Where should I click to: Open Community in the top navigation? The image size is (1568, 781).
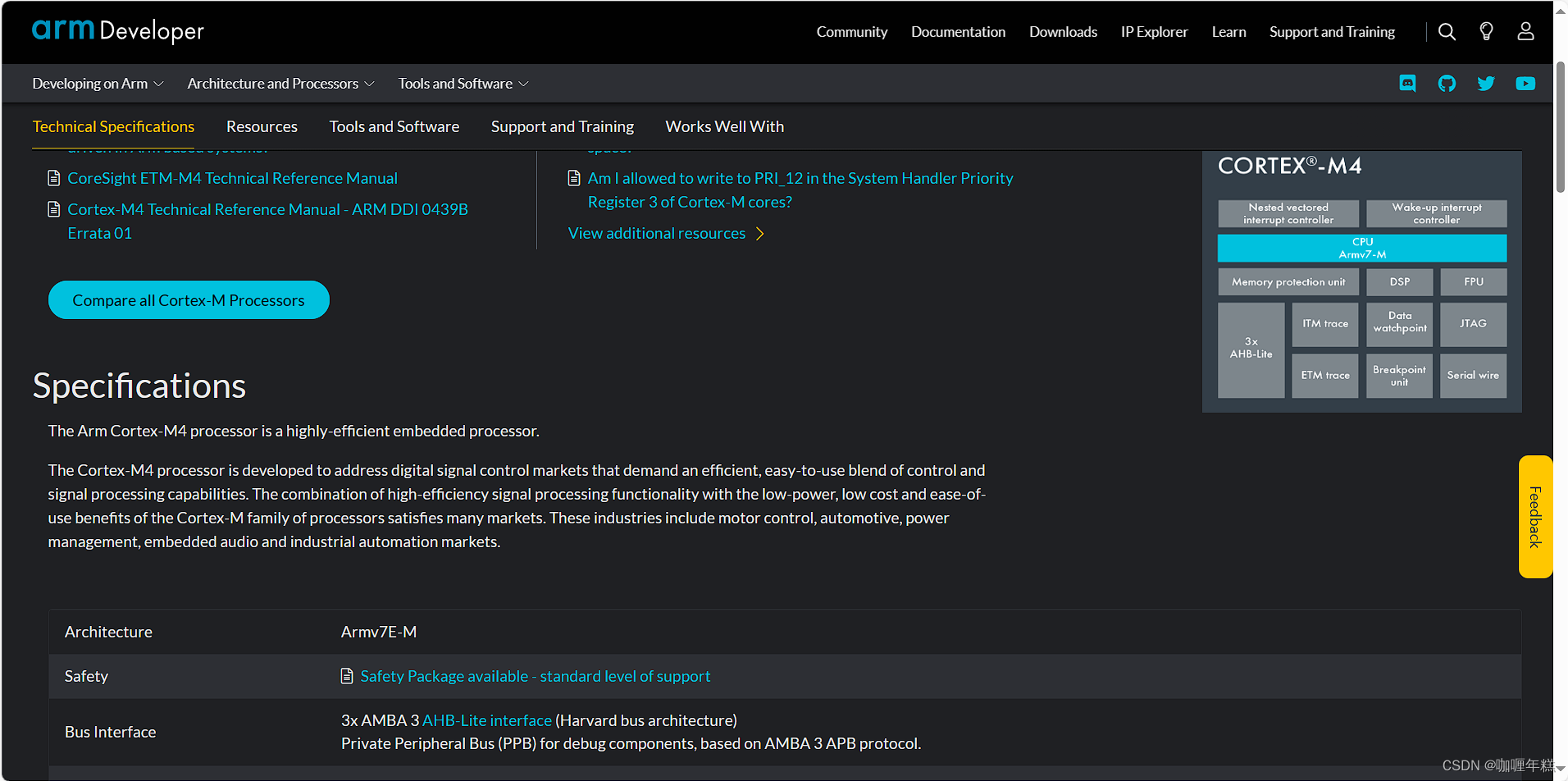(851, 32)
